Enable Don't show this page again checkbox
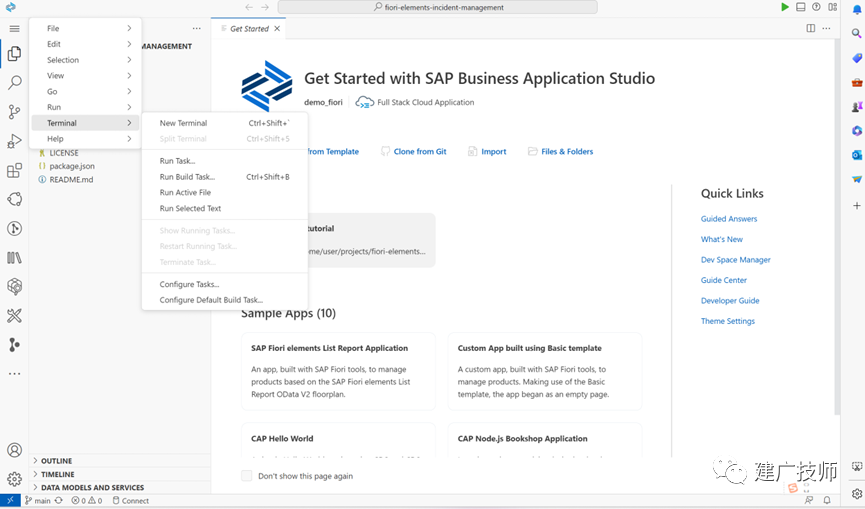This screenshot has height=509, width=865. click(247, 476)
